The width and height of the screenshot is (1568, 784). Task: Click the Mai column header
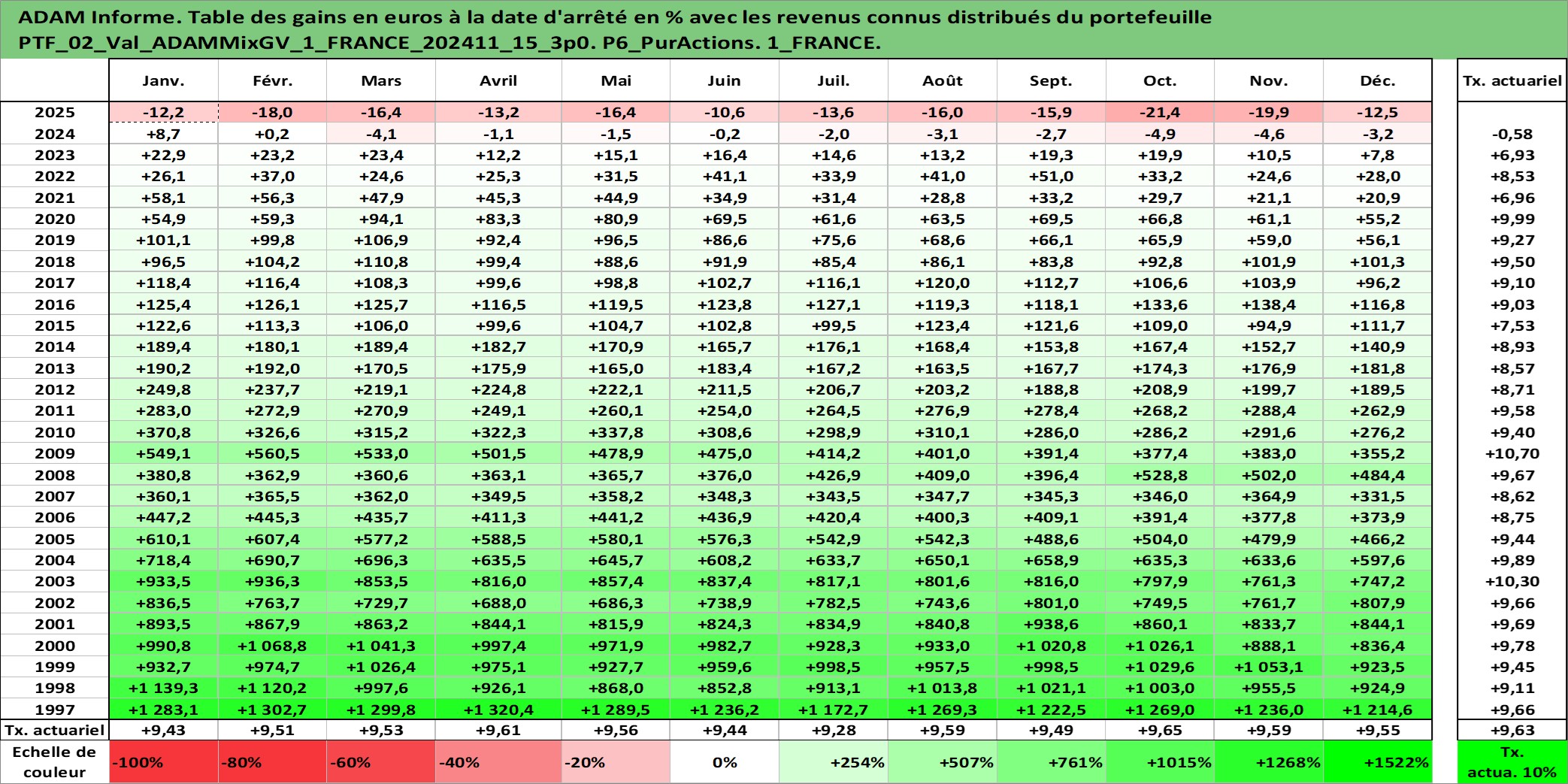pos(616,80)
